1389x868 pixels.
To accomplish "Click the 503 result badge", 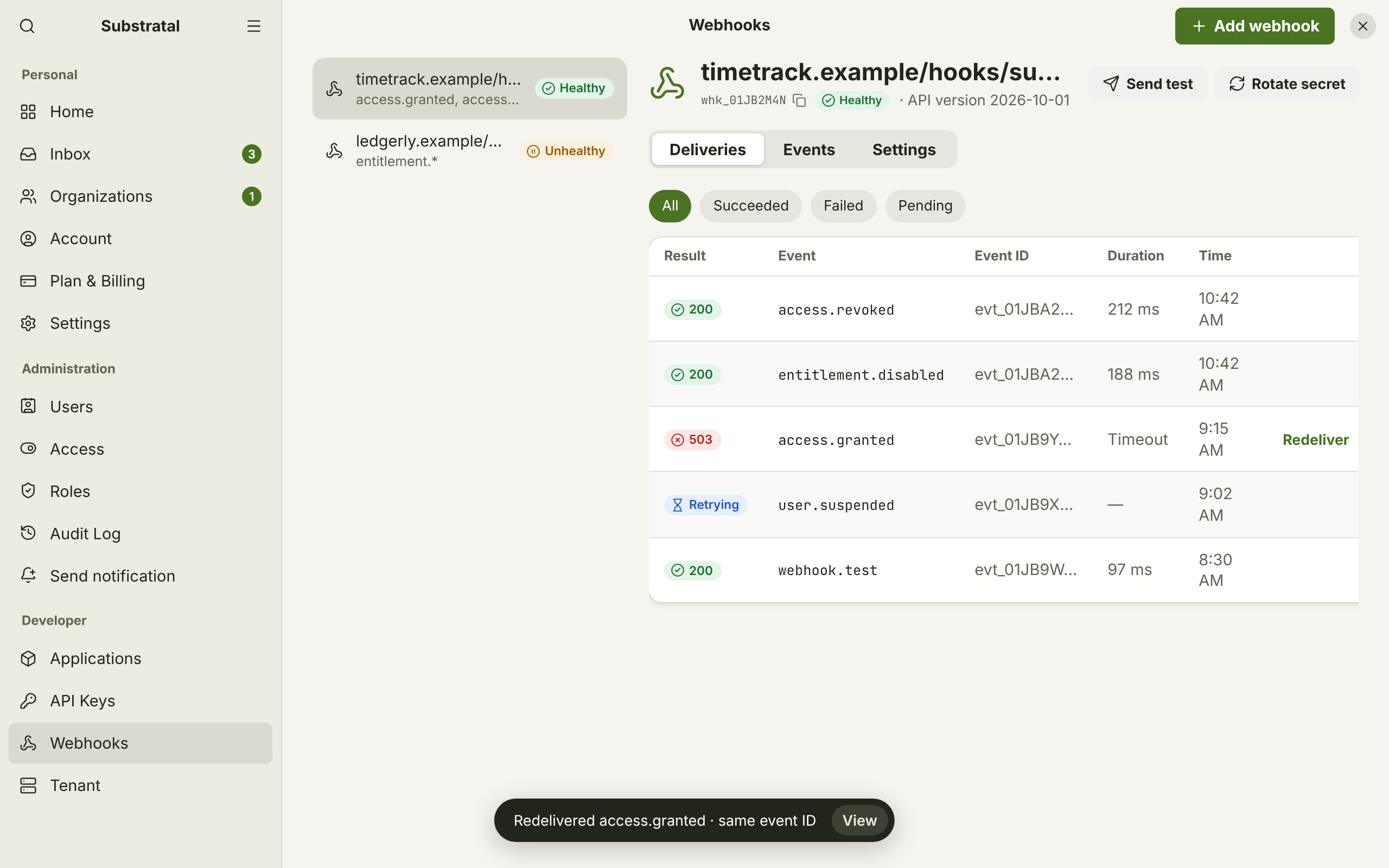I will (692, 439).
